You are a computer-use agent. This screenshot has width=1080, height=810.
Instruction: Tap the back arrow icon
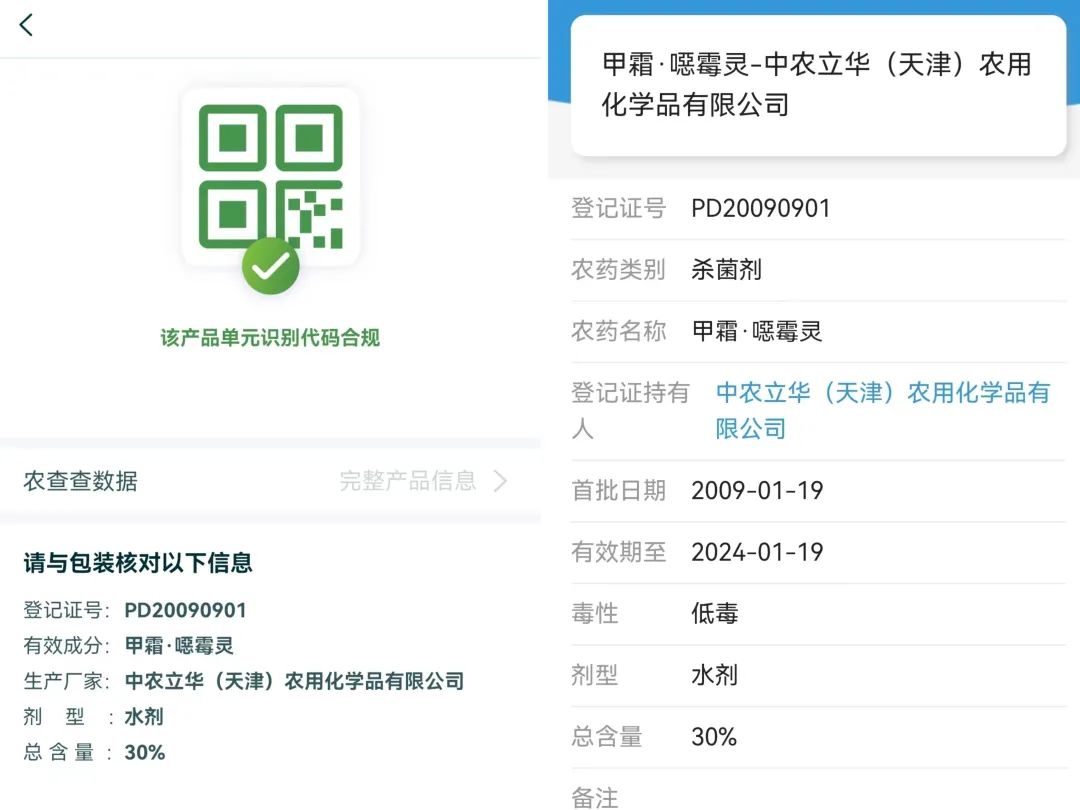26,25
